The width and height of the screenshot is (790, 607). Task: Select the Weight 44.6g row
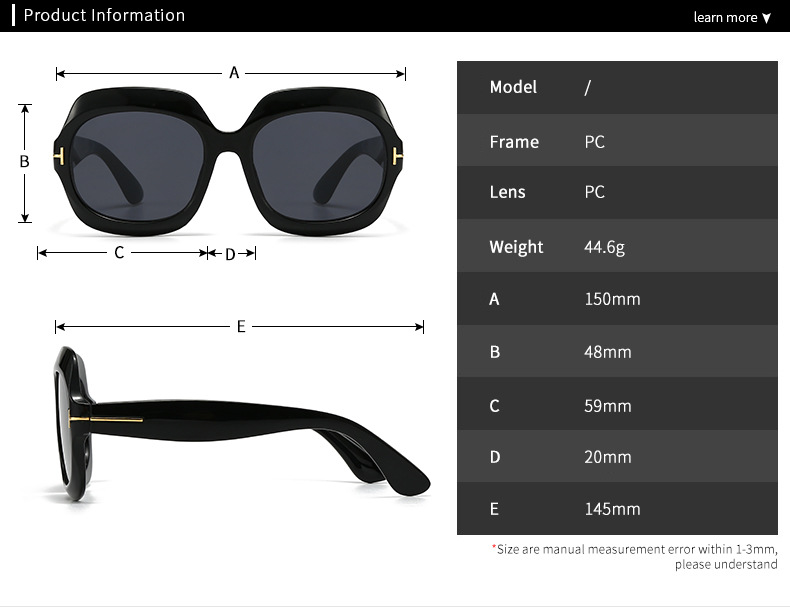617,246
